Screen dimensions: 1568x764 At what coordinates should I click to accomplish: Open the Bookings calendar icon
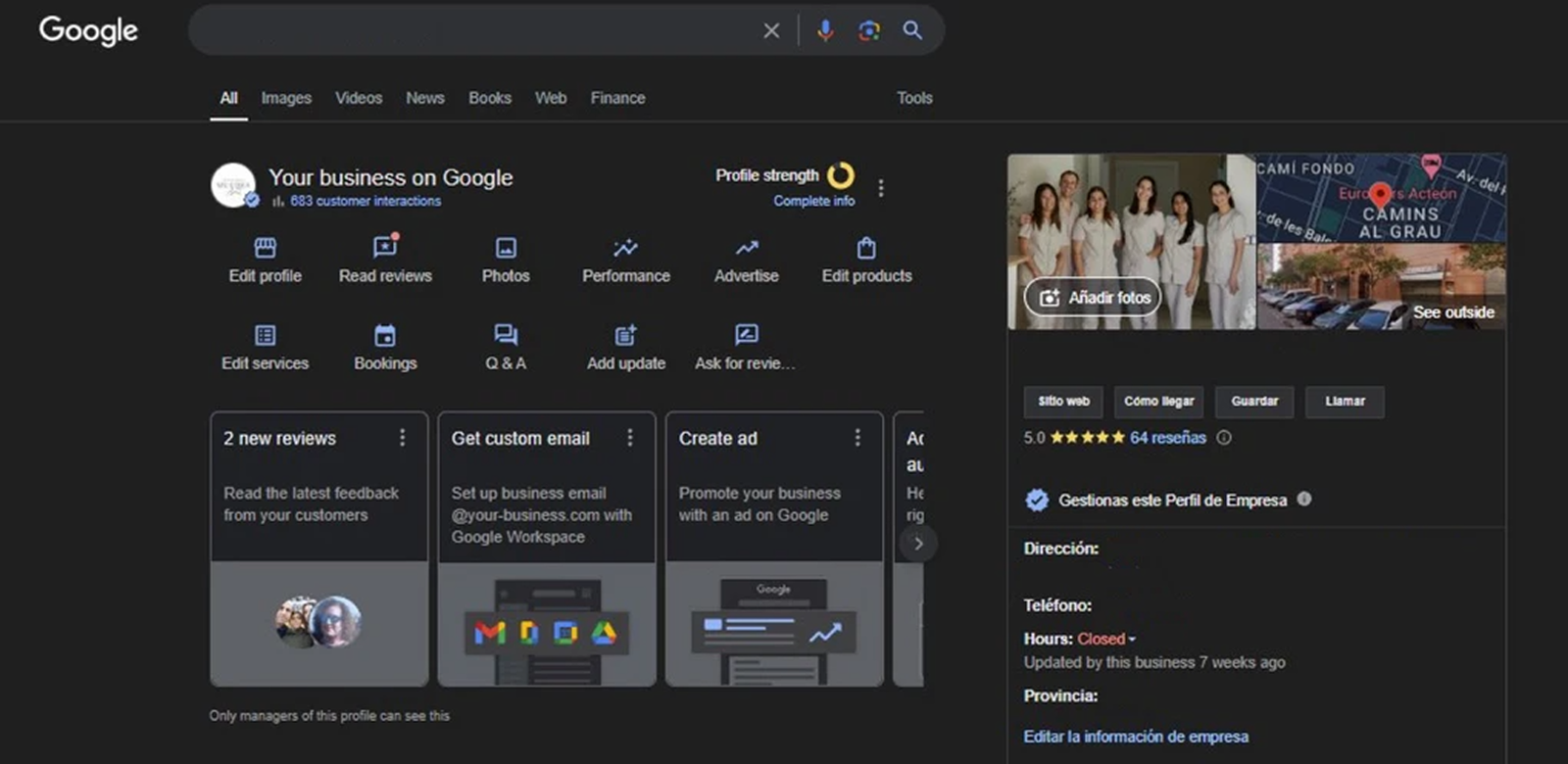(385, 335)
